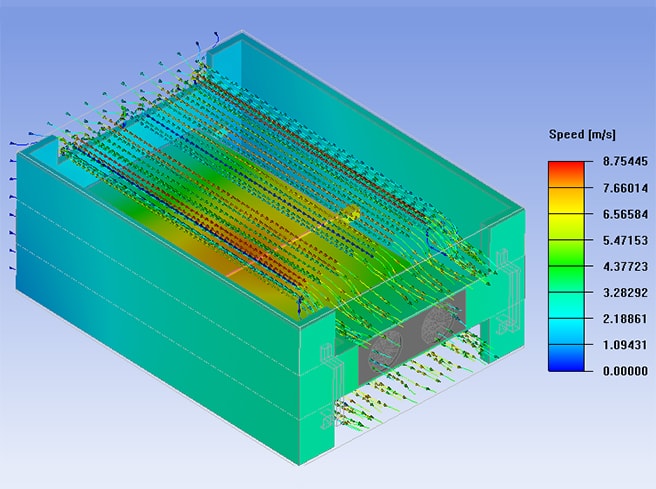Select the gray fan tray with circular fans

tap(412, 337)
